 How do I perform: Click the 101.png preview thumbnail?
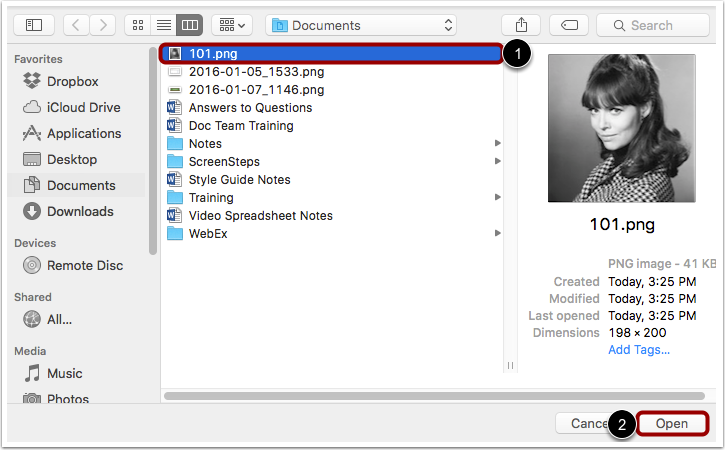(x=621, y=128)
